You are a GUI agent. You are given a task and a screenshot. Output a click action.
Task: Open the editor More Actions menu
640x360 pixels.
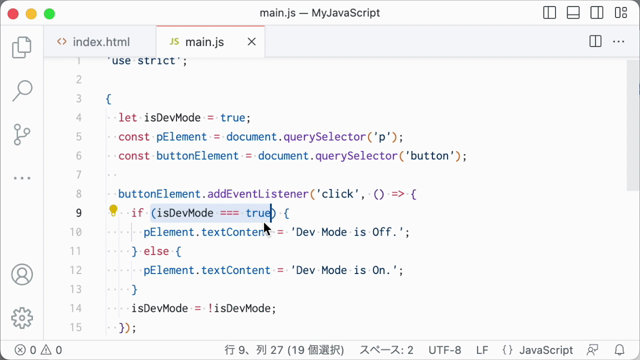tap(619, 41)
